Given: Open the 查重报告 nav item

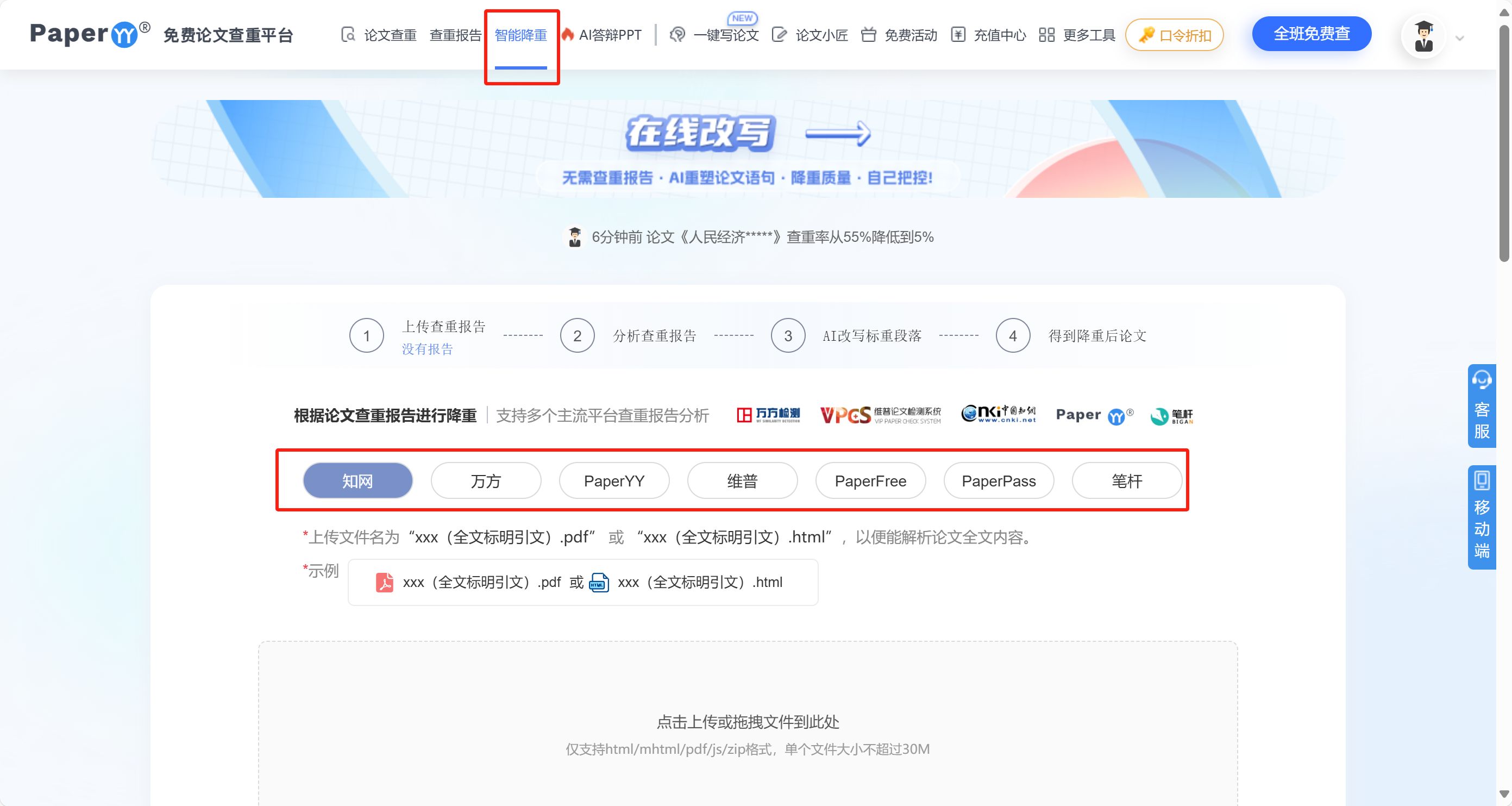Looking at the screenshot, I should click(455, 35).
